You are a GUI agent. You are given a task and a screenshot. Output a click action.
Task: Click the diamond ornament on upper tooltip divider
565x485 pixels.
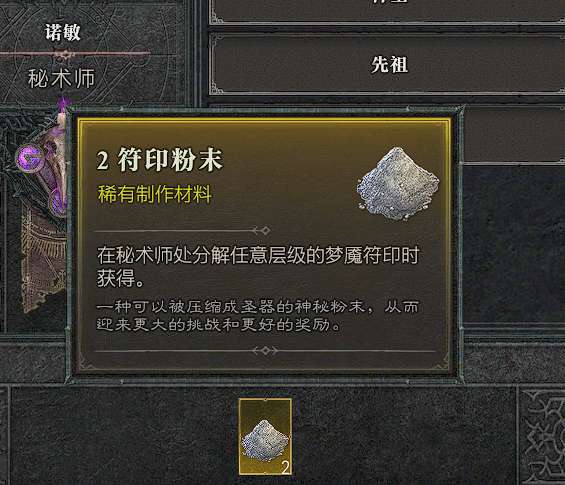(x=265, y=230)
